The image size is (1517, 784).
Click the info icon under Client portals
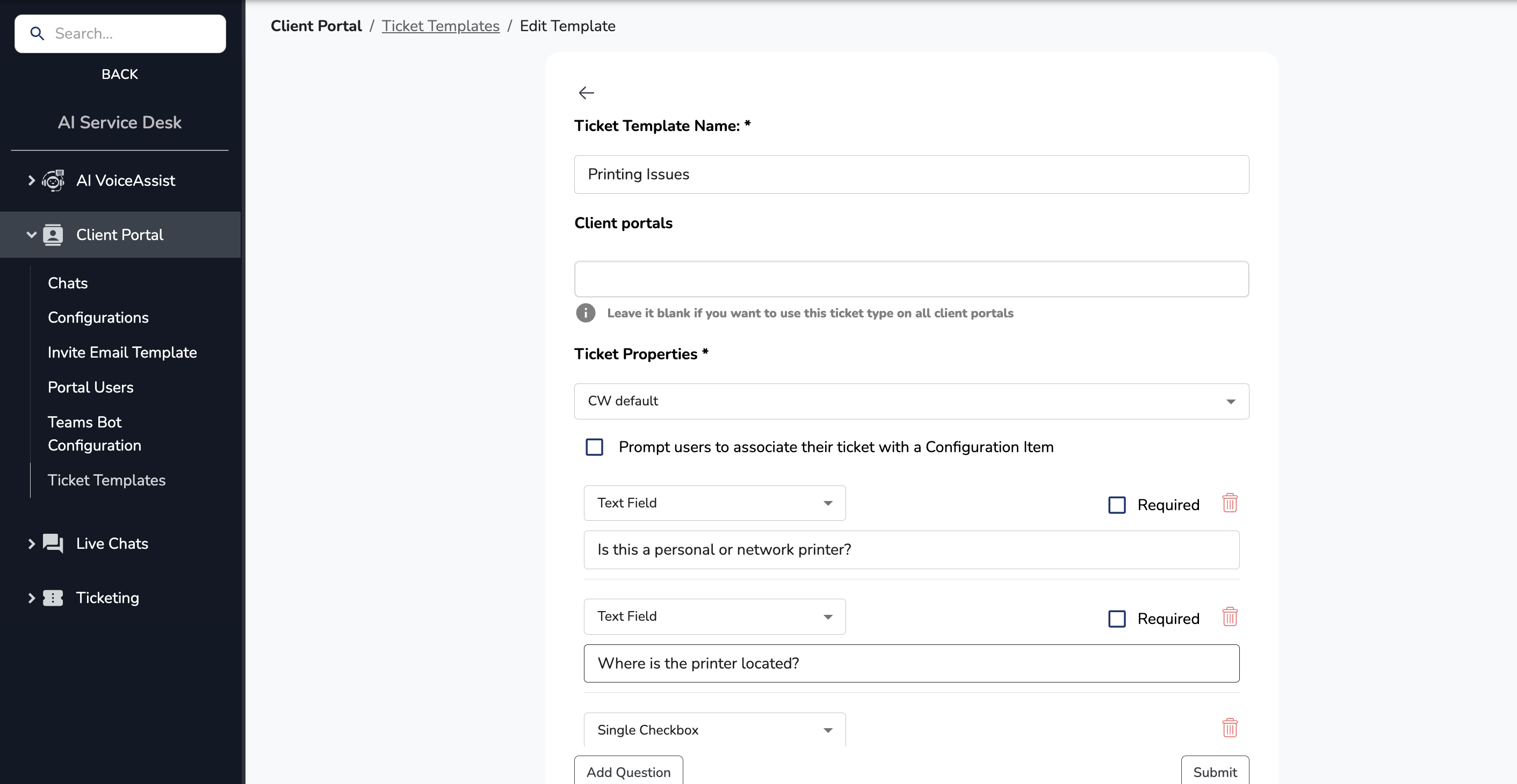[586, 313]
